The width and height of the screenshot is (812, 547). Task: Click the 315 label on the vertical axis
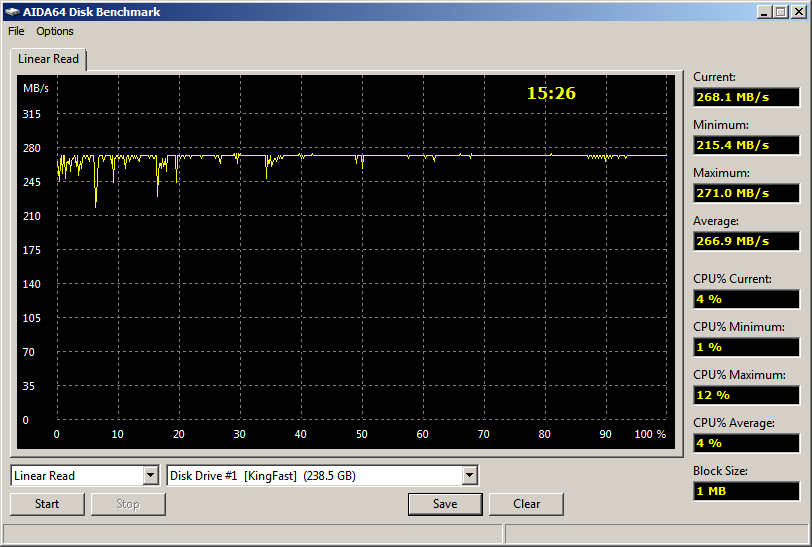pos(32,114)
